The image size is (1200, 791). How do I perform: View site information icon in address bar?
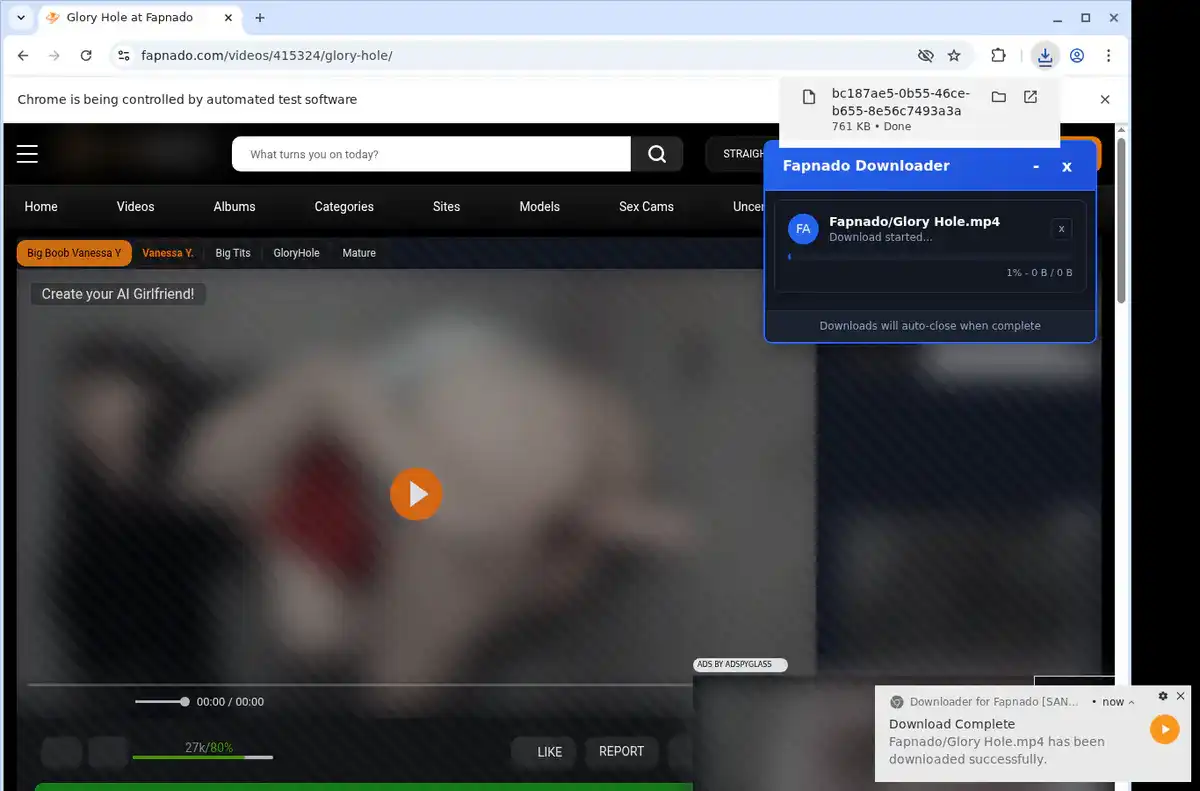pos(124,56)
